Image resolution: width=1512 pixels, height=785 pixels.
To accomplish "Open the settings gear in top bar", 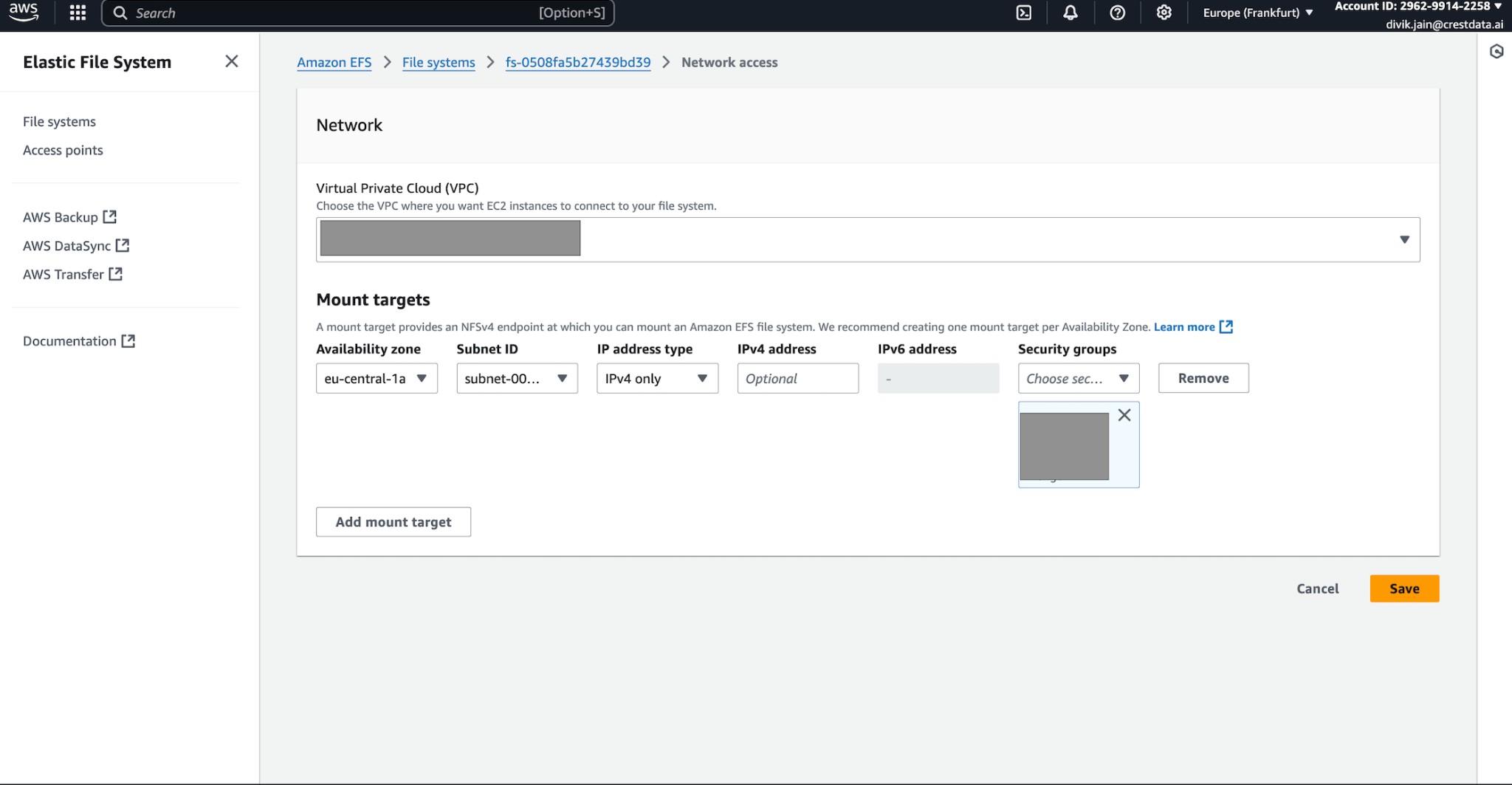I will (x=1164, y=13).
